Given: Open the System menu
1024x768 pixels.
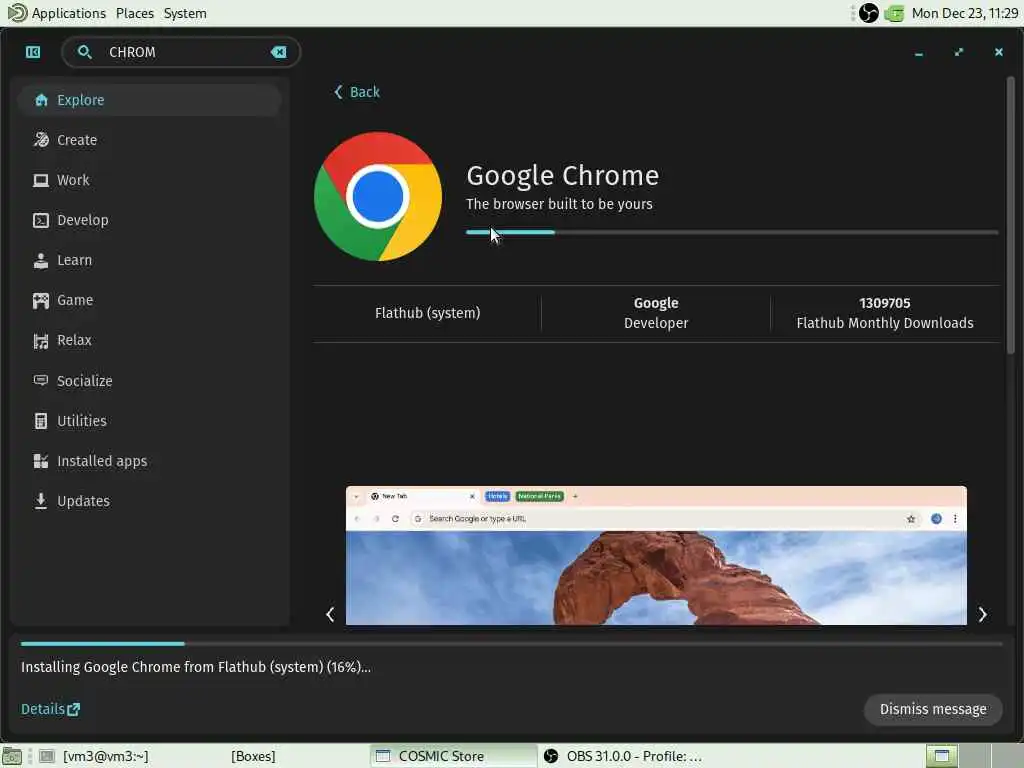Looking at the screenshot, I should pos(185,13).
